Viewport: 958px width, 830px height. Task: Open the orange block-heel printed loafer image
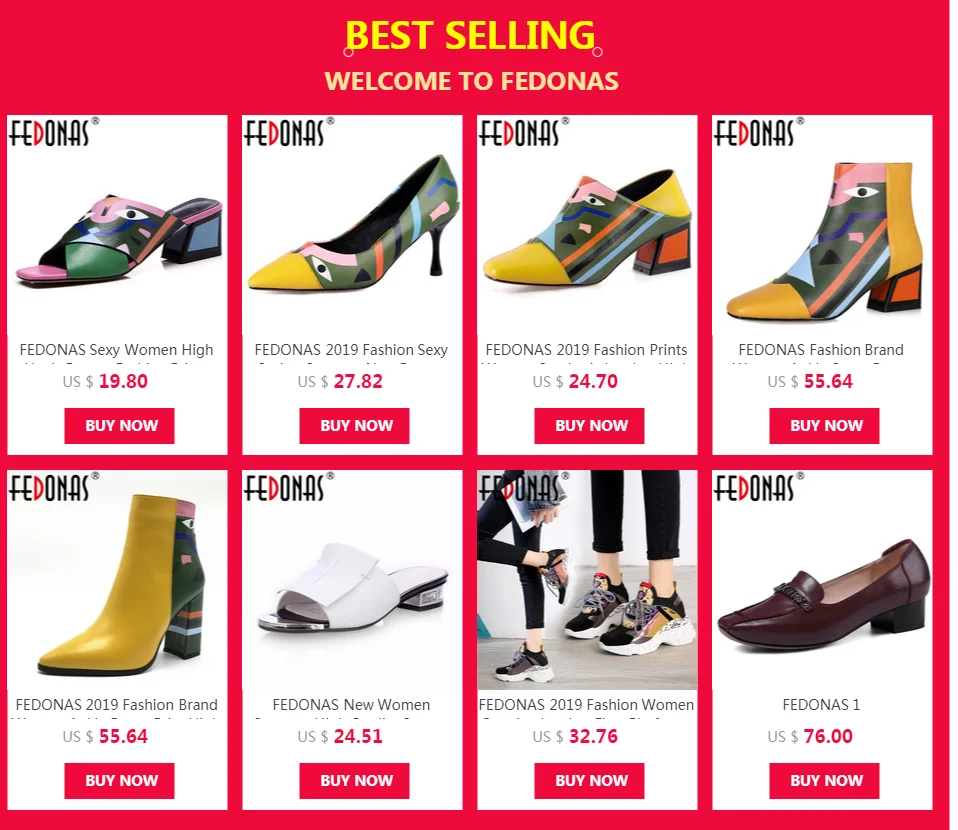[587, 225]
